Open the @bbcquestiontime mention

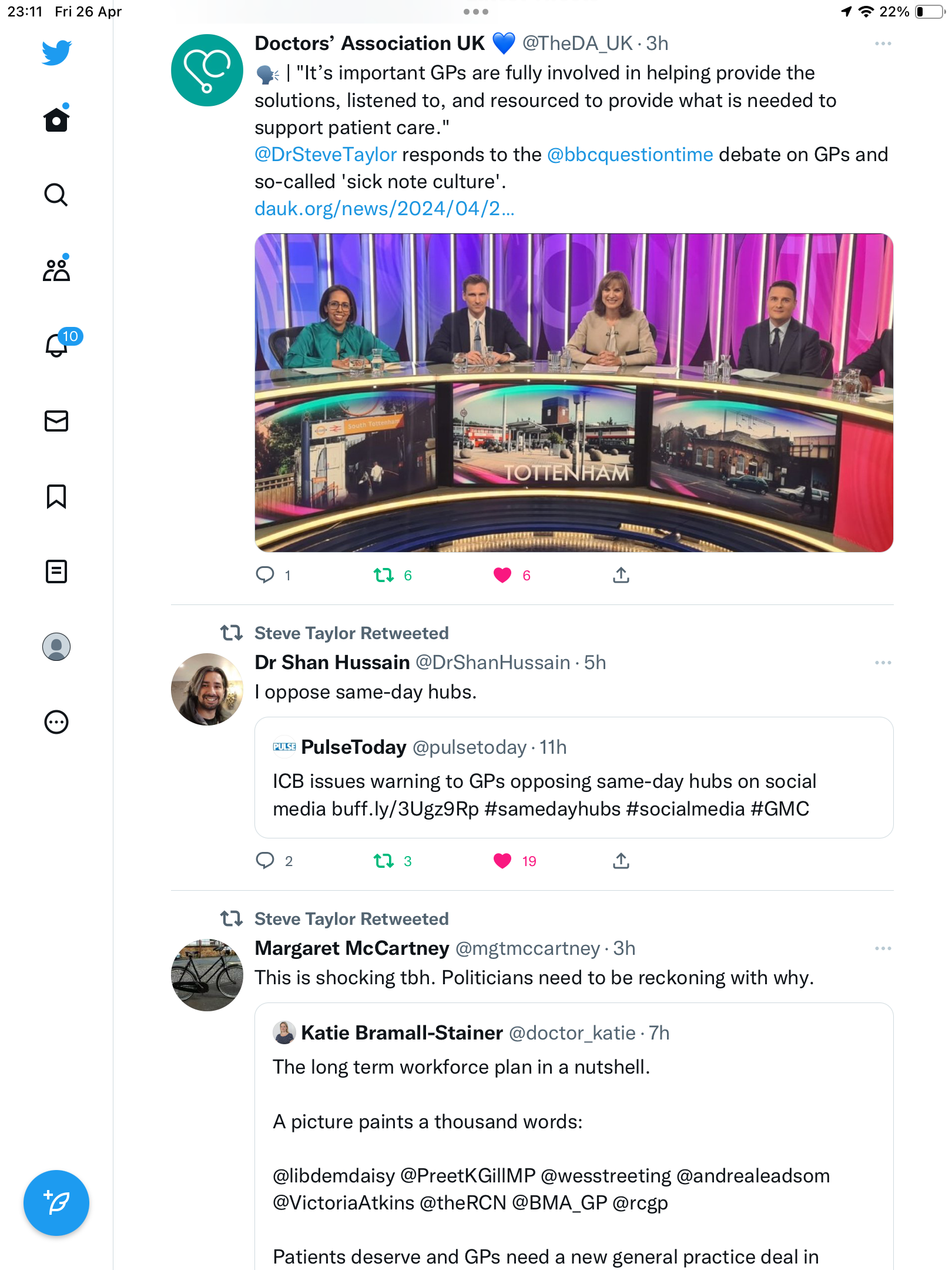click(630, 155)
